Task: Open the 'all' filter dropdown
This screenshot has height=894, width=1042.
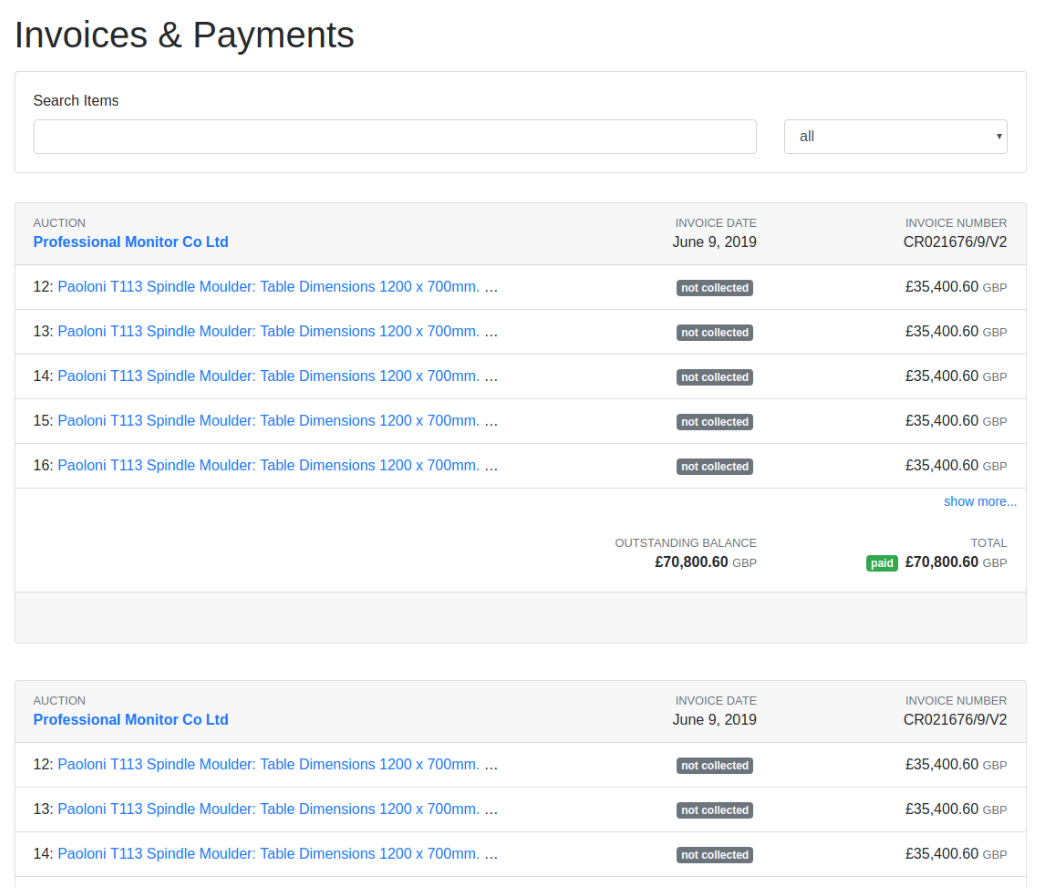Action: click(x=895, y=136)
